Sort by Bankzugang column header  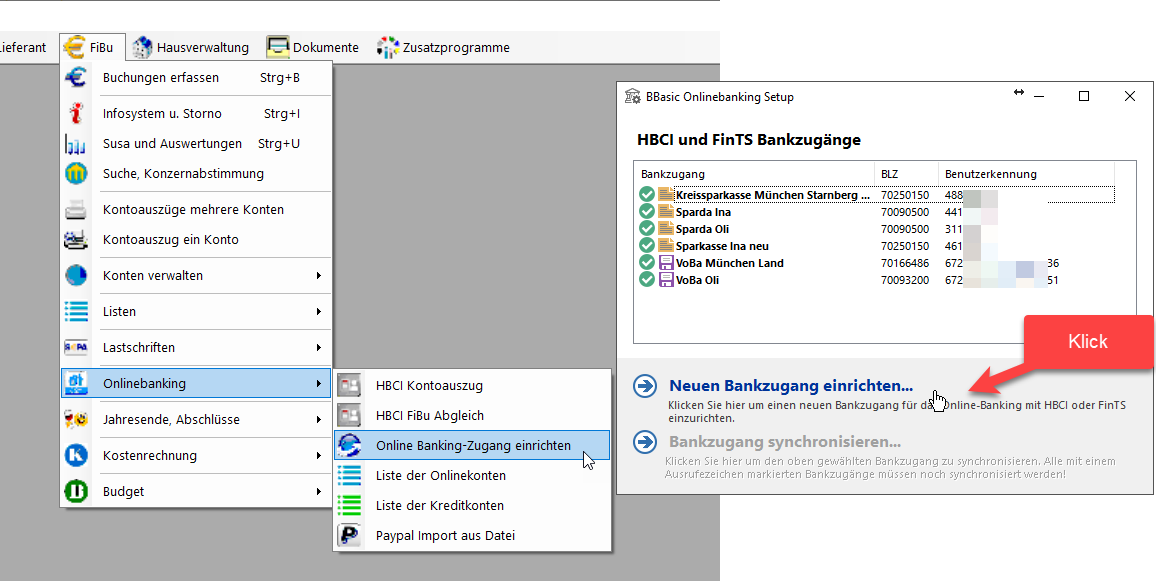754,175
